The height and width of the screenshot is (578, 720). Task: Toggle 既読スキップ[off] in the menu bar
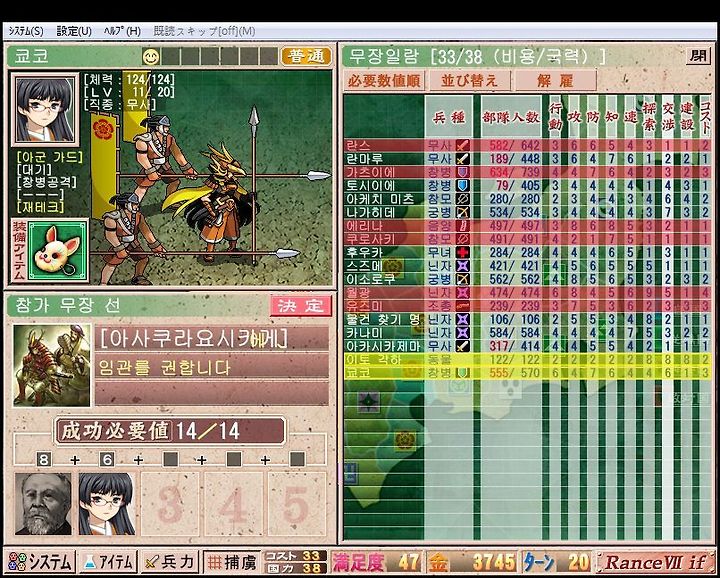pyautogui.click(x=204, y=31)
